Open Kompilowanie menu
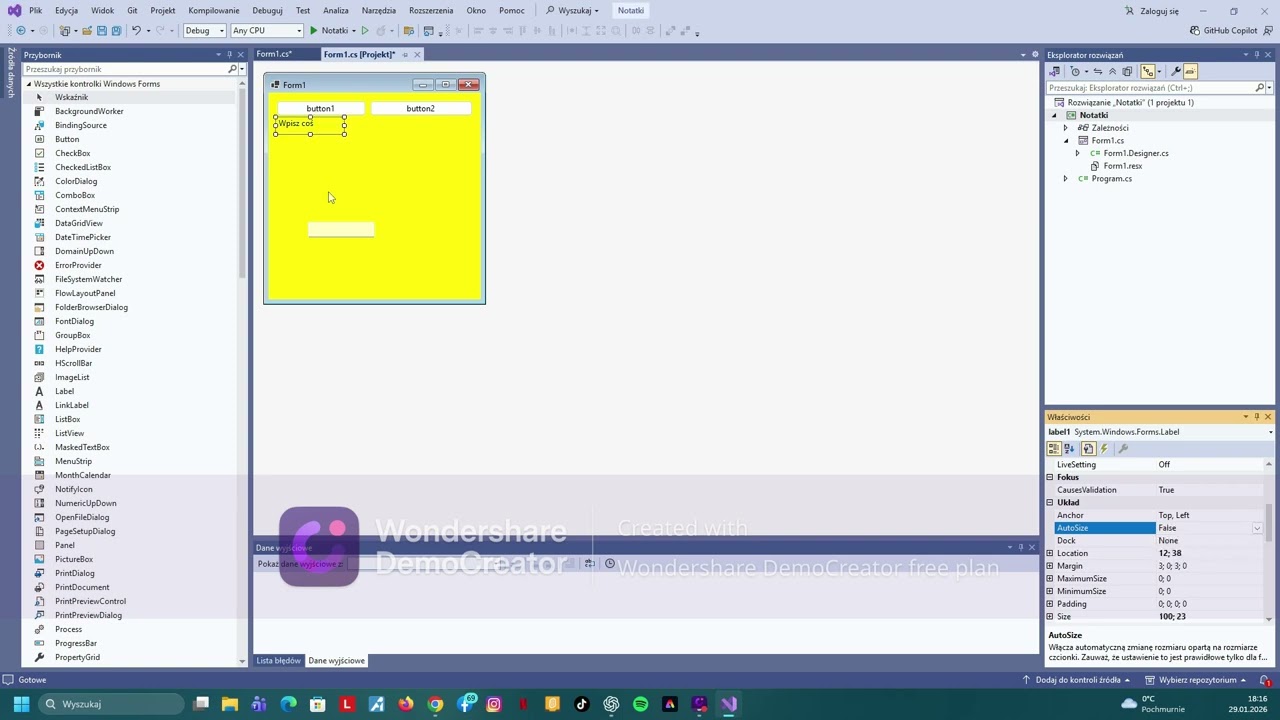This screenshot has height=720, width=1280. tap(214, 10)
